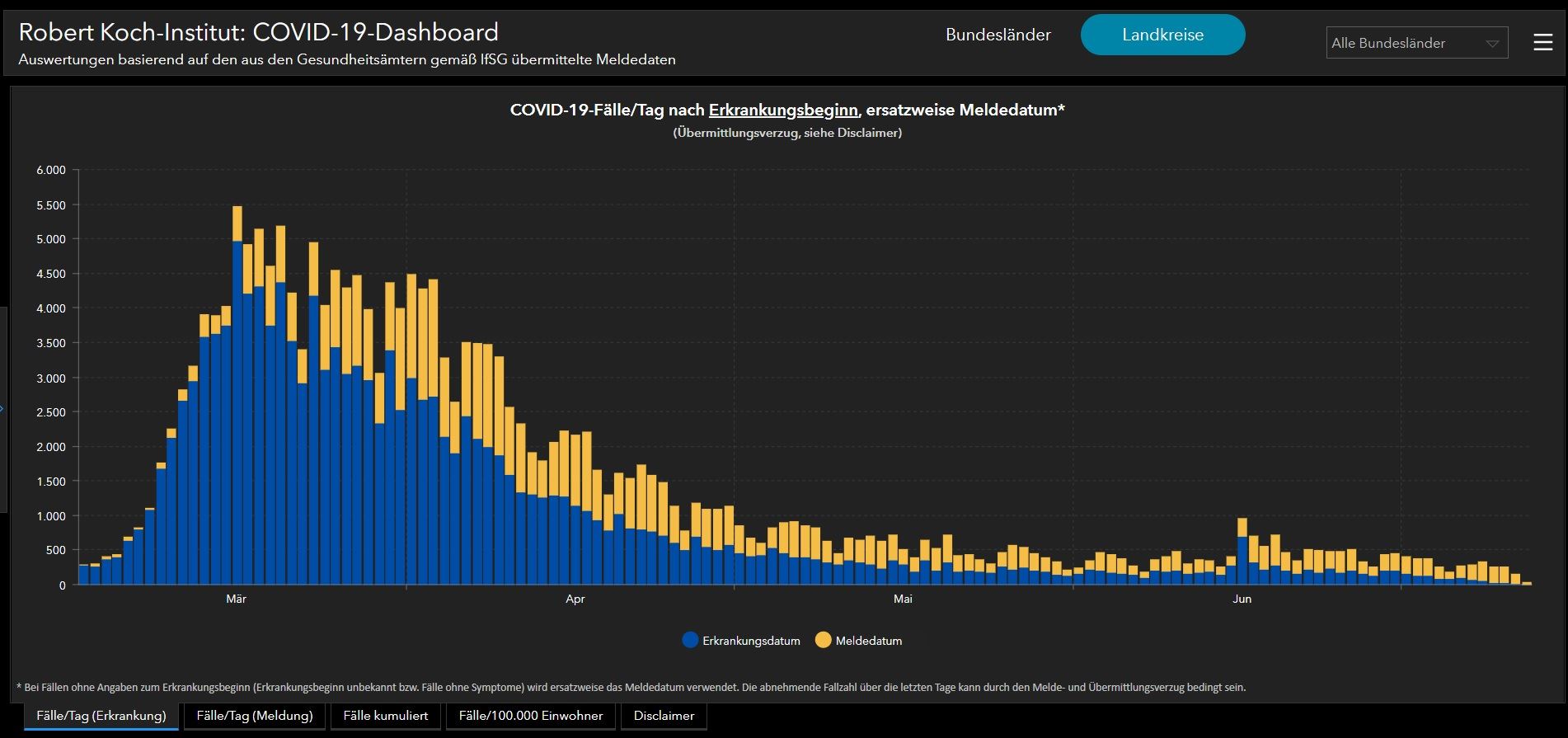Click the triangle arrow in the Bundesländer selector

tap(1491, 44)
